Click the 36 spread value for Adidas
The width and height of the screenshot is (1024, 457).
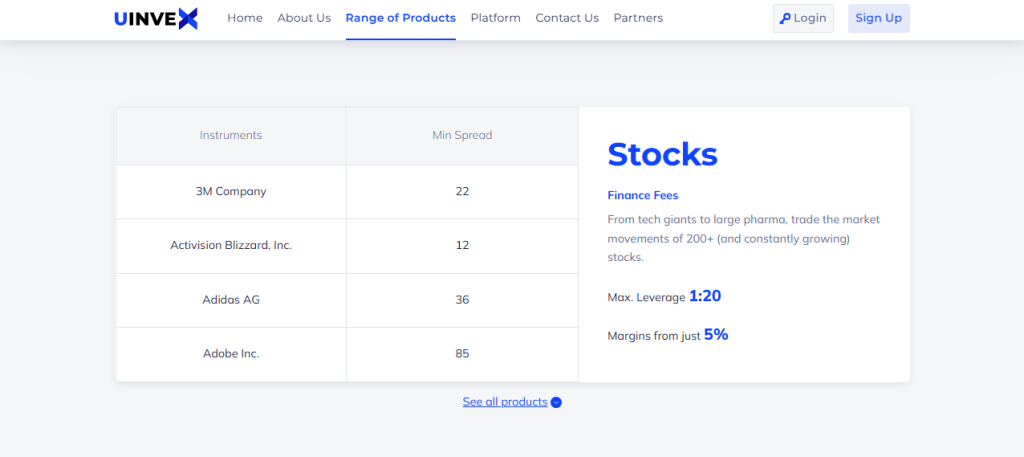click(x=462, y=300)
